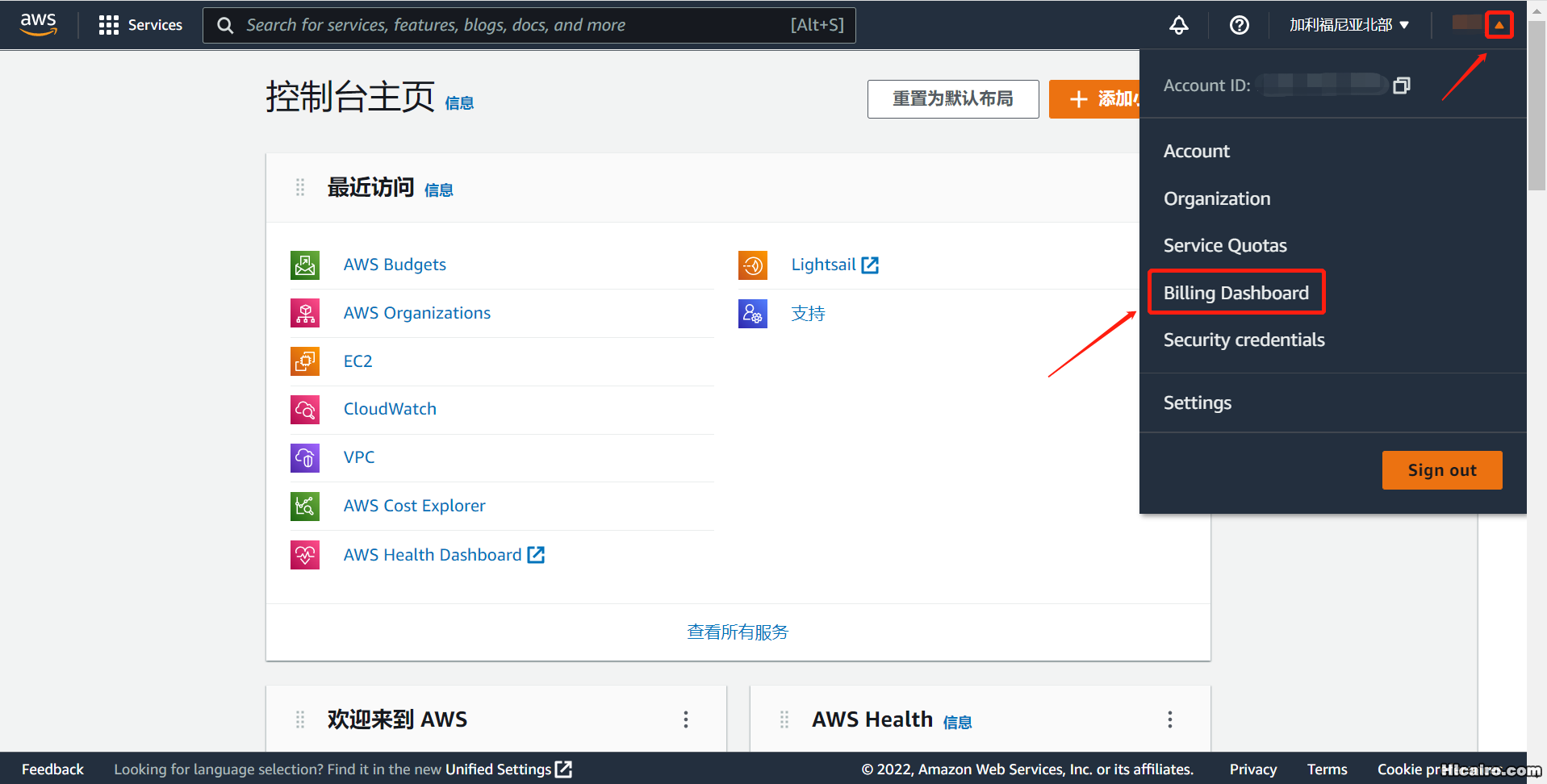Click the Lightsail service icon
The image size is (1547, 784).
[753, 265]
